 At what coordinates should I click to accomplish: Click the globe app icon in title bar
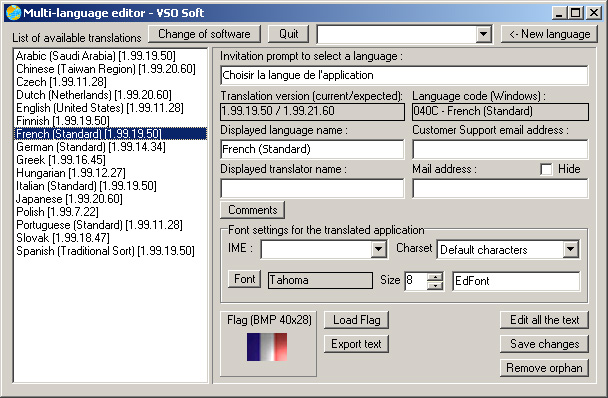point(13,13)
